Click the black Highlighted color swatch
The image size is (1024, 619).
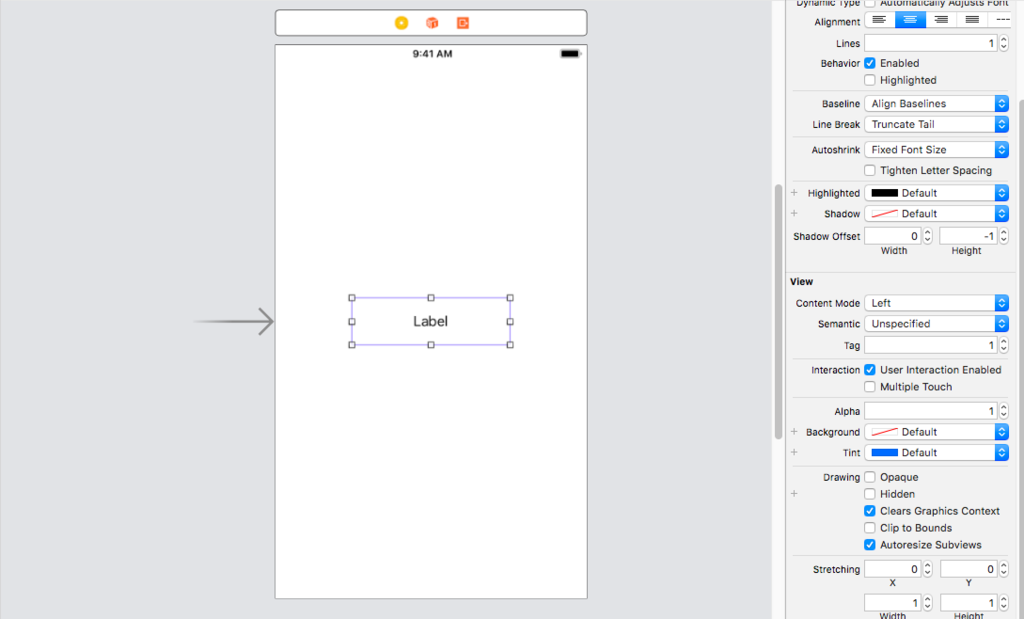(x=884, y=193)
